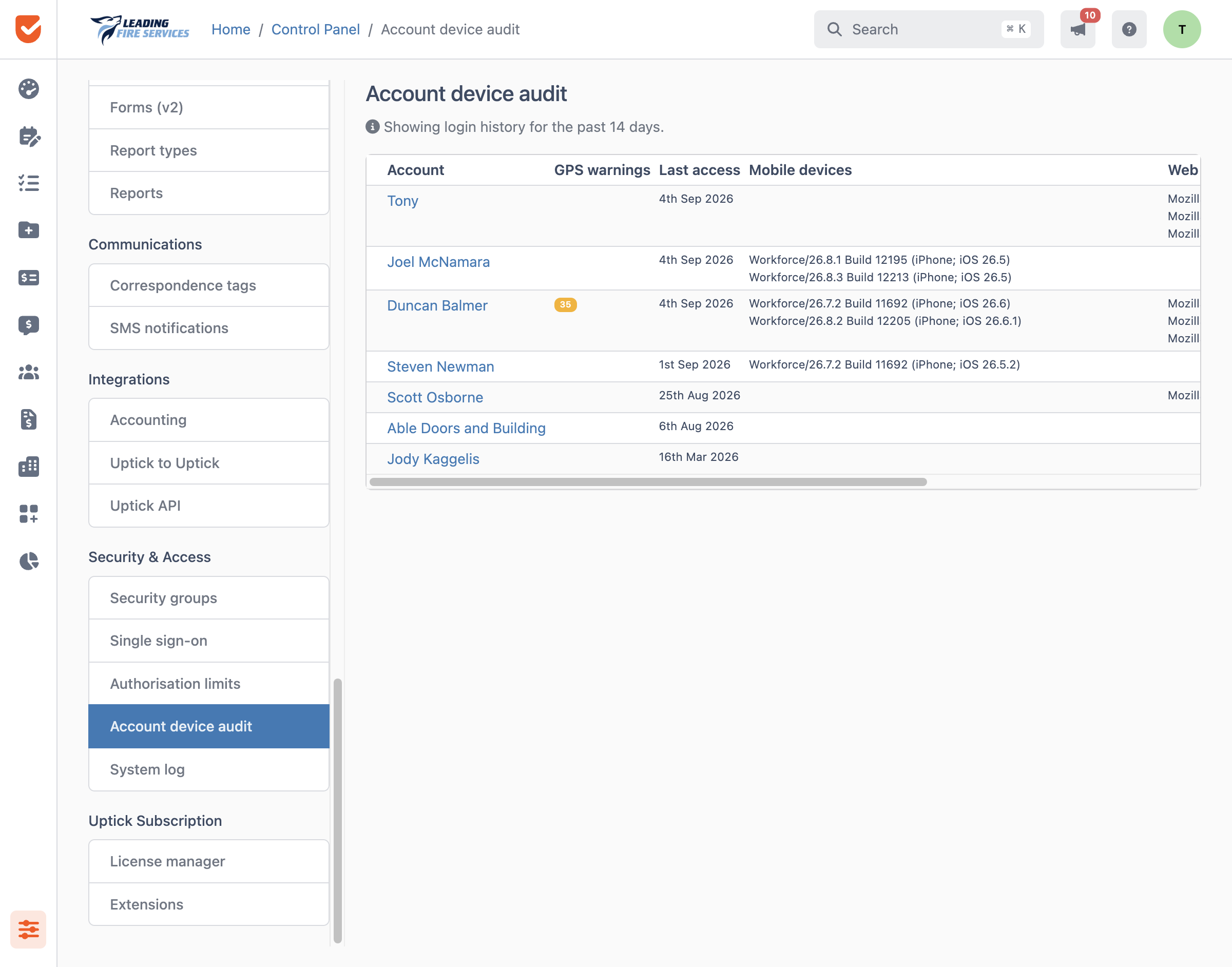
Task: Open Jody Kaggelis account
Action: (x=433, y=459)
